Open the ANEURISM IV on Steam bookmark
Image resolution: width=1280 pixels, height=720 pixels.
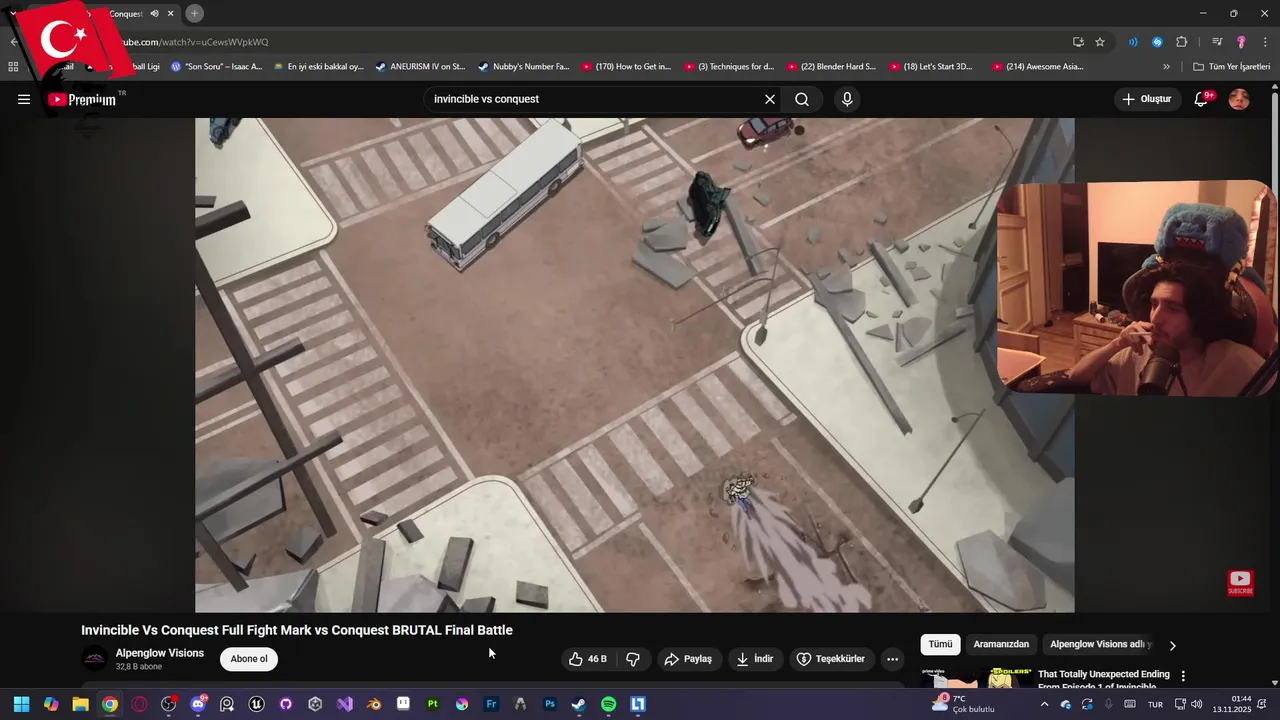[x=420, y=67]
